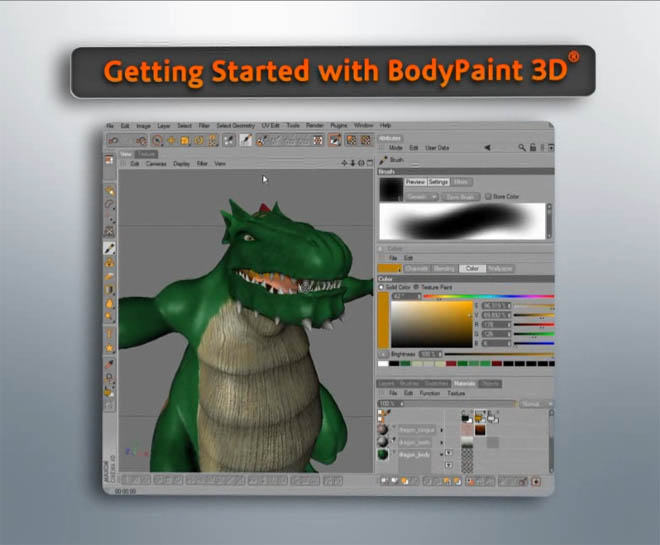Click the Attributes back arrow
The image size is (660, 545).
(x=487, y=148)
